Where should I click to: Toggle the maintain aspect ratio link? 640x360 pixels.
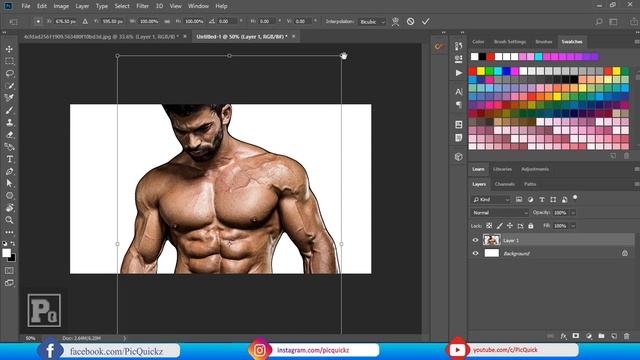[167, 21]
